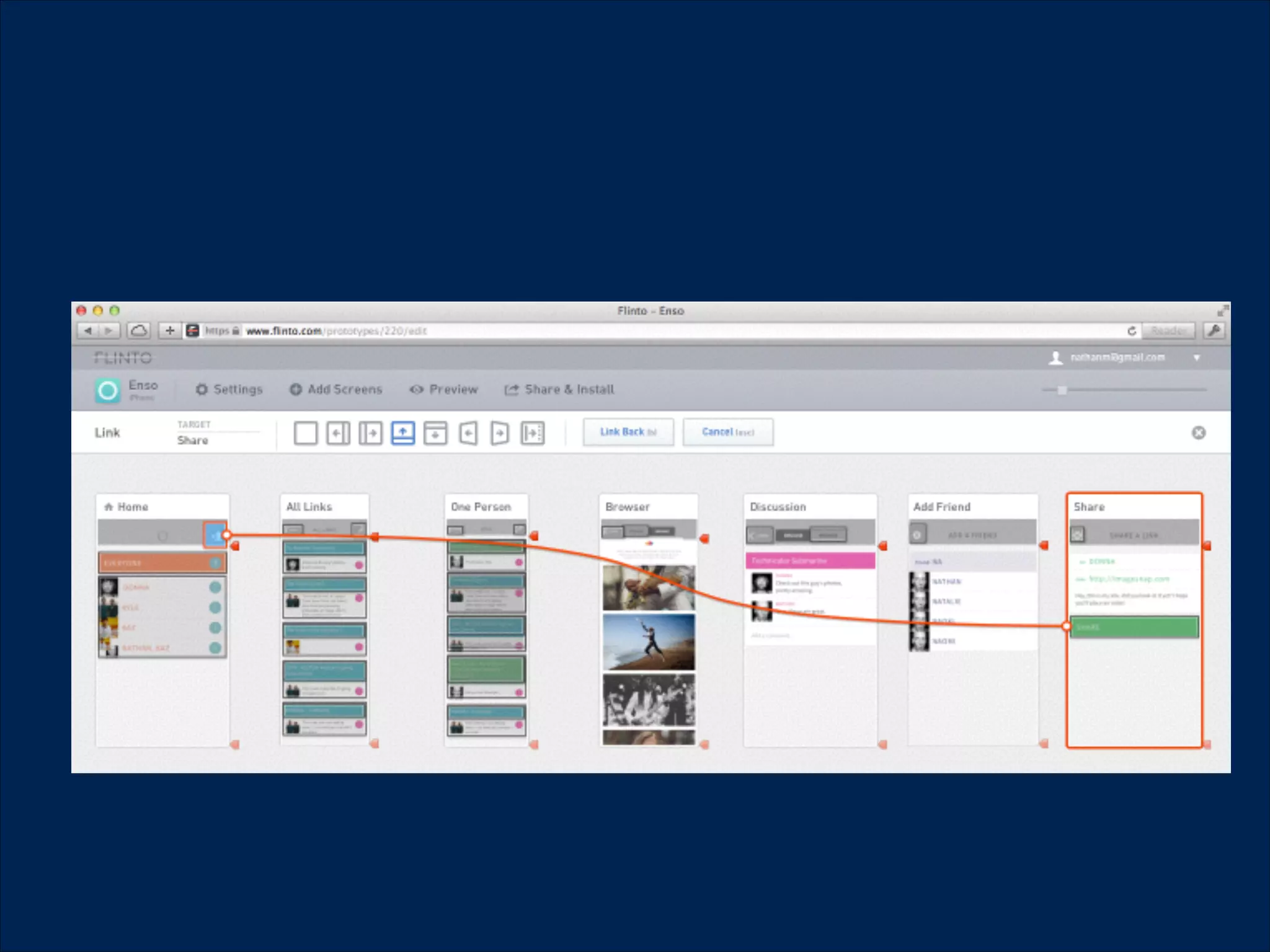
Task: Choose the dotted push-right transition icon
Action: pyautogui.click(x=533, y=433)
